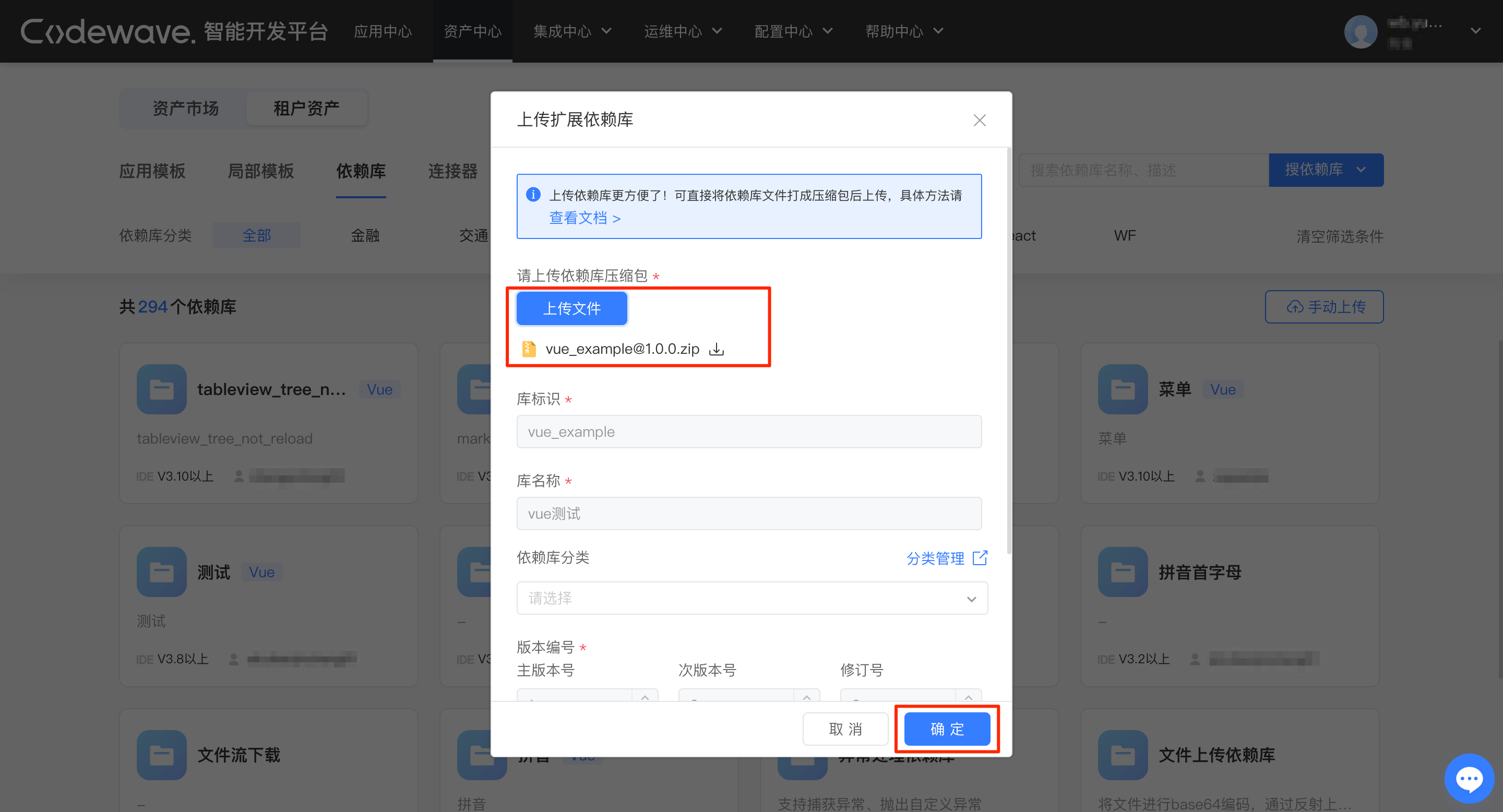
Task: Open the 依赖库 tab
Action: pyautogui.click(x=361, y=171)
